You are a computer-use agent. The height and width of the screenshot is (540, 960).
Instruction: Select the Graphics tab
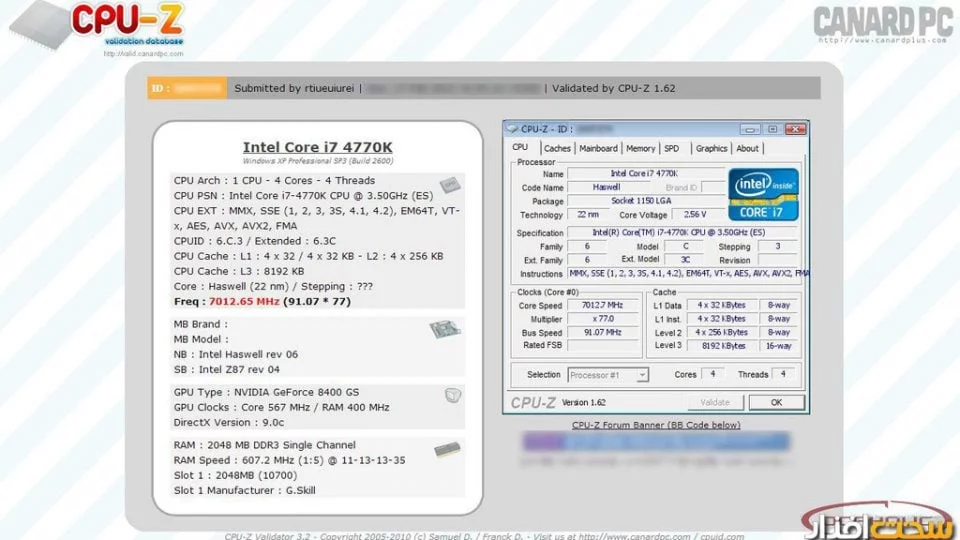(x=711, y=148)
